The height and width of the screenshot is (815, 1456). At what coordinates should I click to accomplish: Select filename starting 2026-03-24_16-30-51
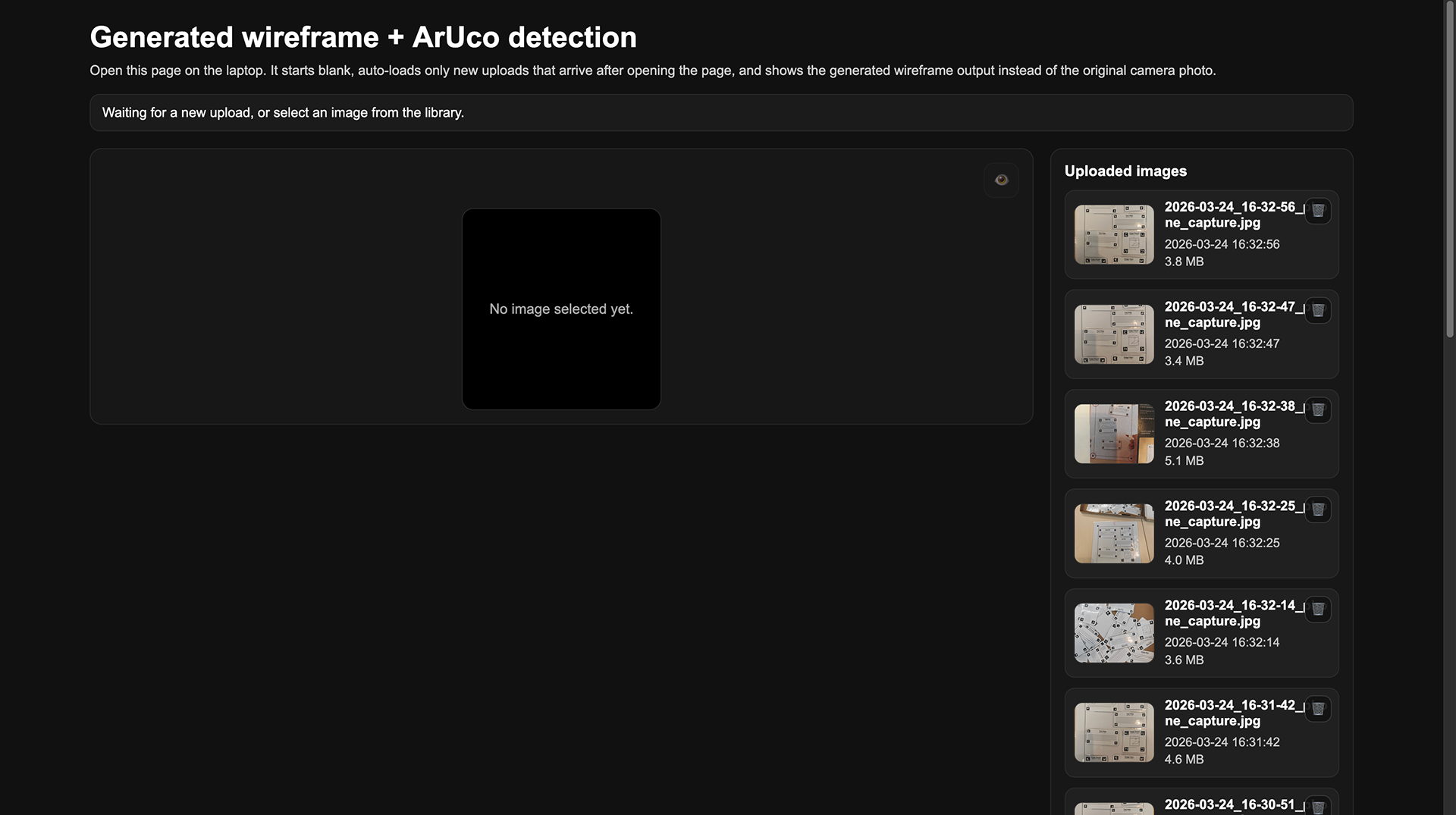pyautogui.click(x=1235, y=804)
